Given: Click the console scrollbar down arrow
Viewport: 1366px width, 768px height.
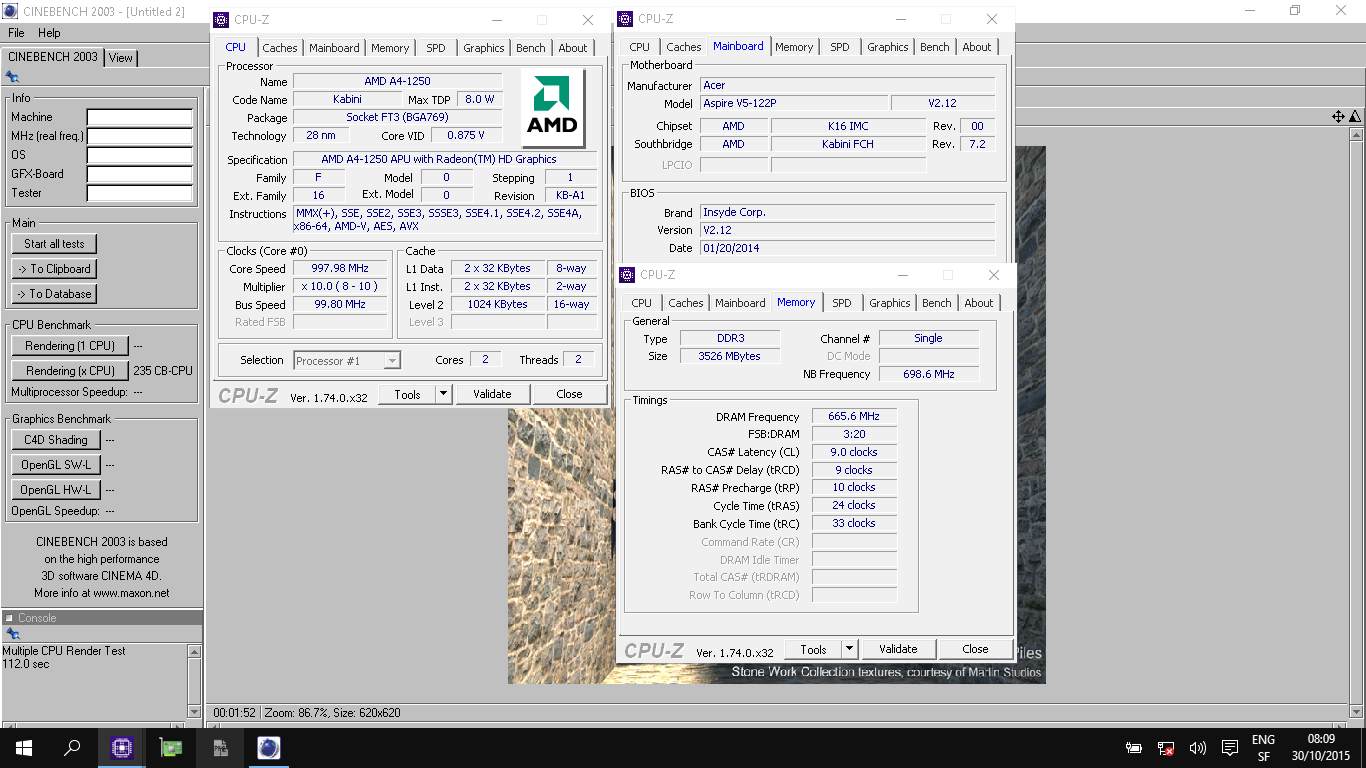Looking at the screenshot, I should [x=195, y=711].
